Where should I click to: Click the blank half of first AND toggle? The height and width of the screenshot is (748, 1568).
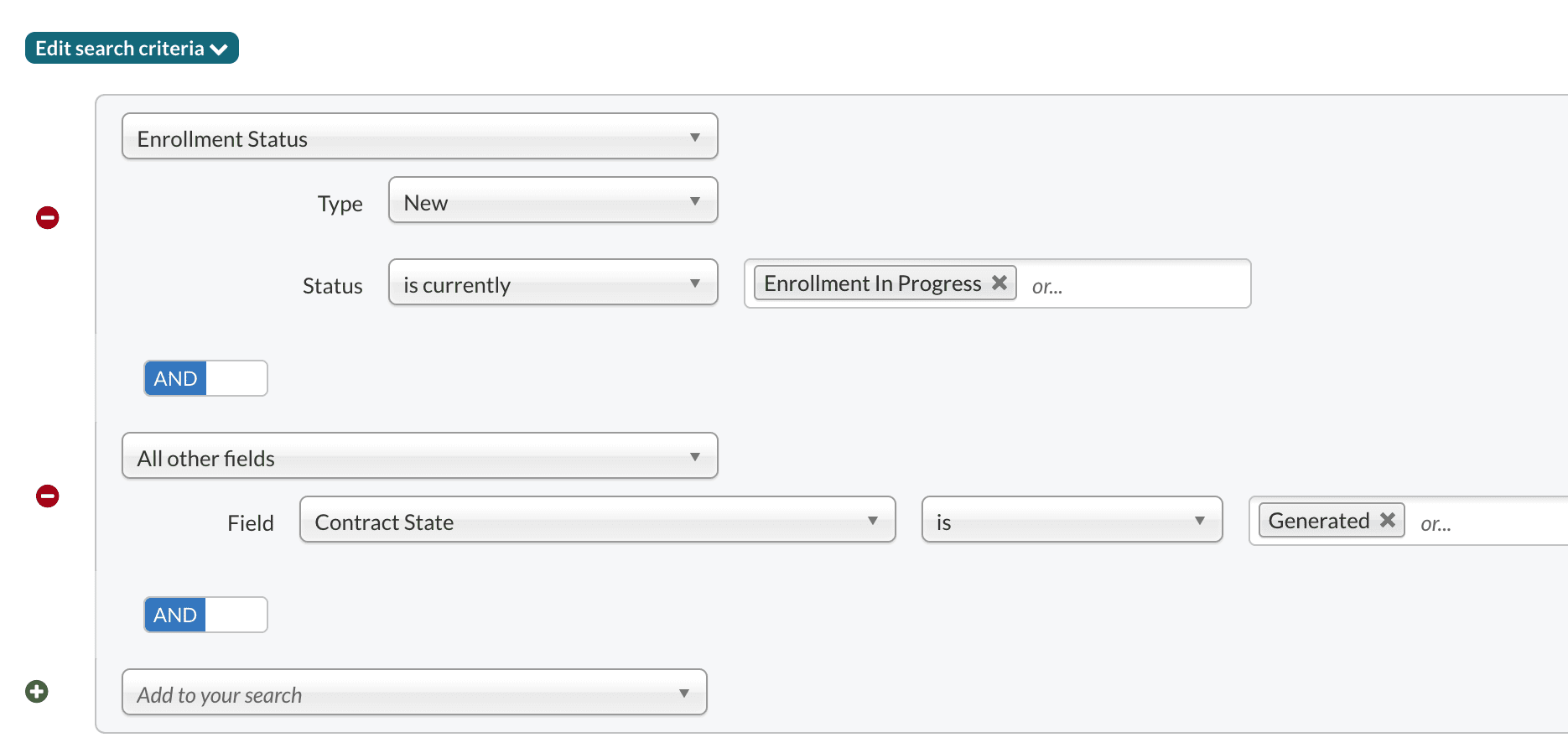tap(236, 378)
